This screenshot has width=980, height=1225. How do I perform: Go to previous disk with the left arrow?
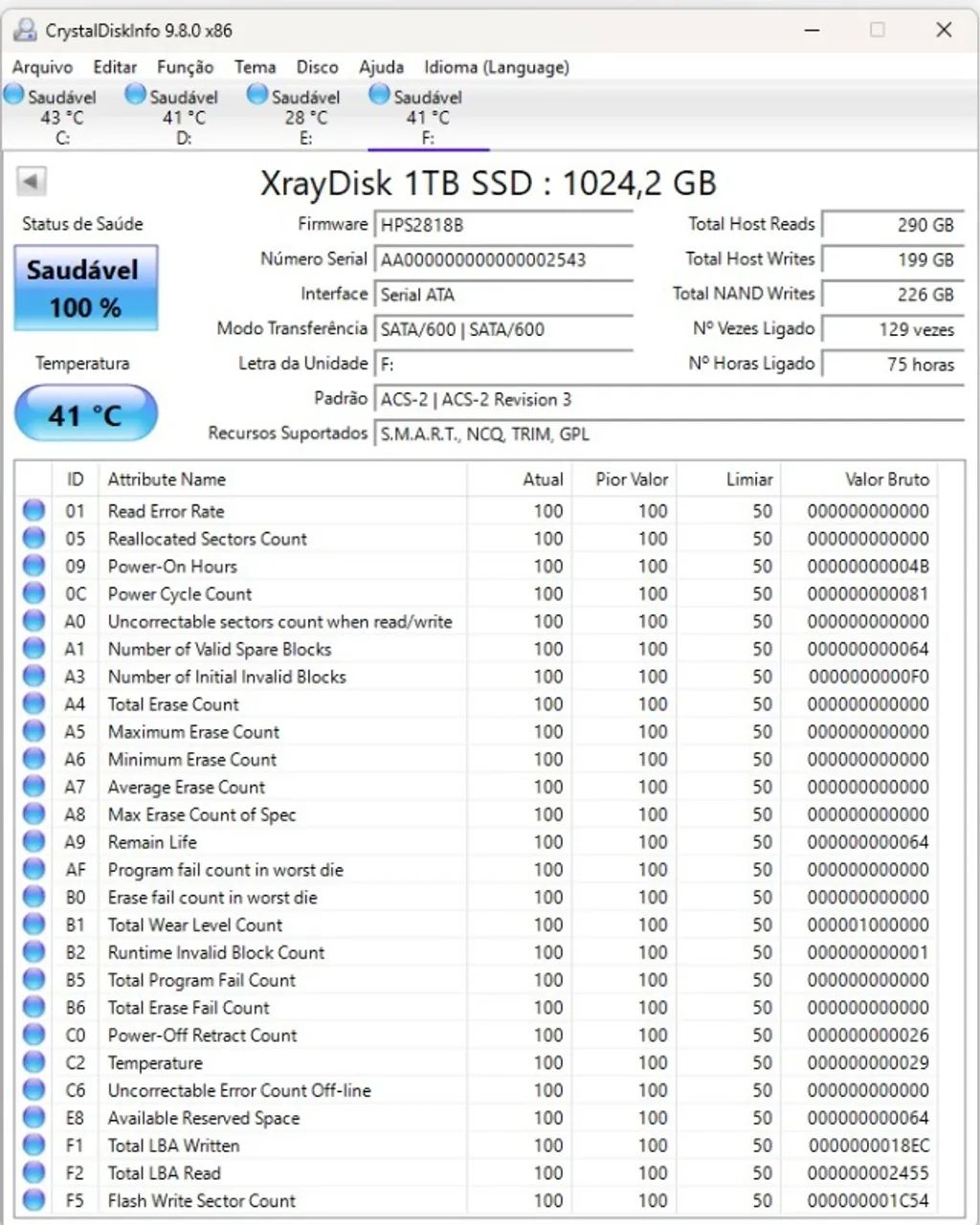coord(32,181)
